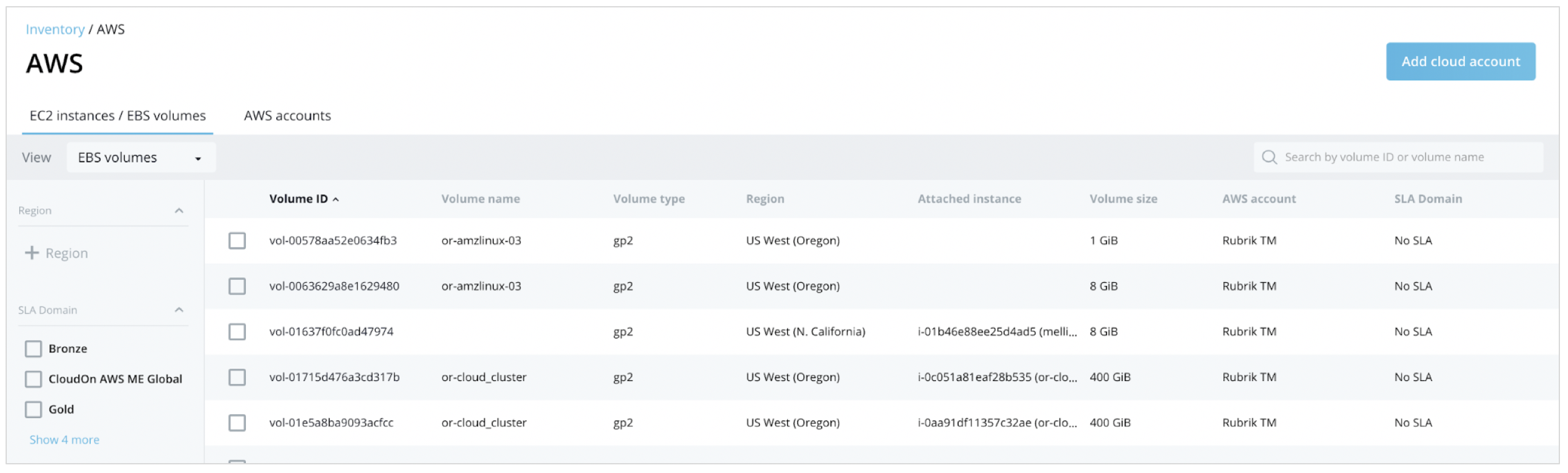Open volume vol-01715d476a3cd317b
The width and height of the screenshot is (1568, 473).
tap(334, 377)
